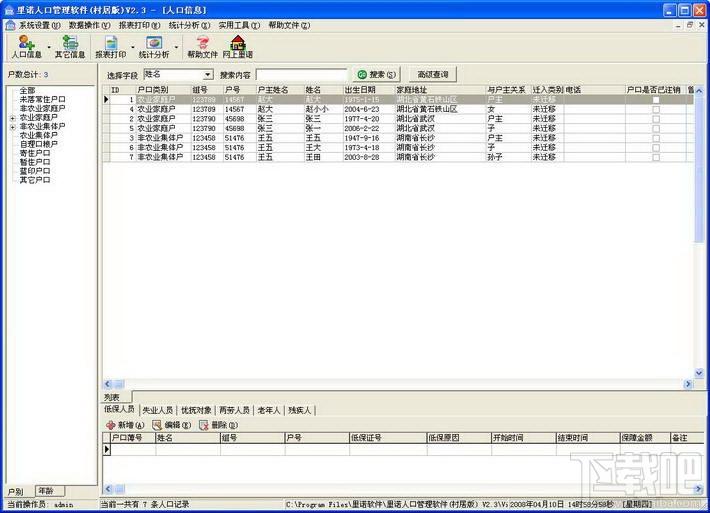Click the 搜索 search button
Image resolution: width=710 pixels, height=513 pixels.
376,74
